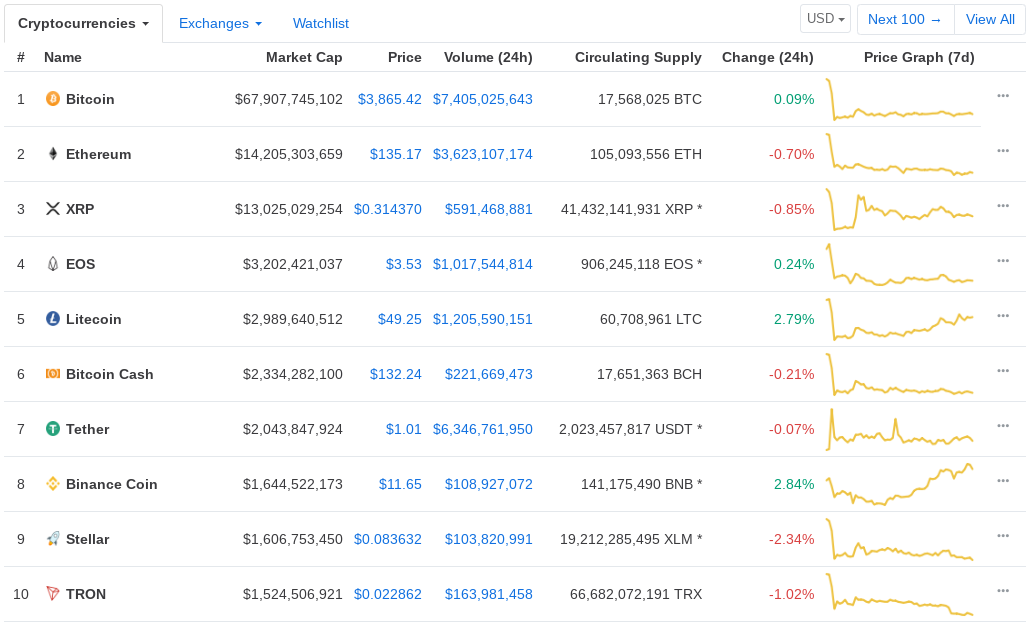Open the Binance Coin name link

click(111, 484)
